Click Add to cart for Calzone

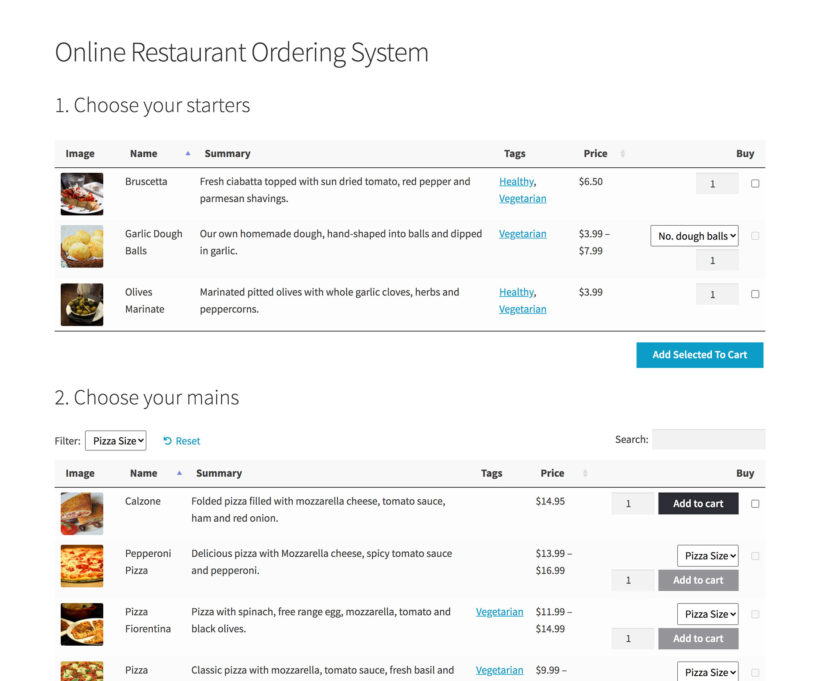tap(697, 503)
